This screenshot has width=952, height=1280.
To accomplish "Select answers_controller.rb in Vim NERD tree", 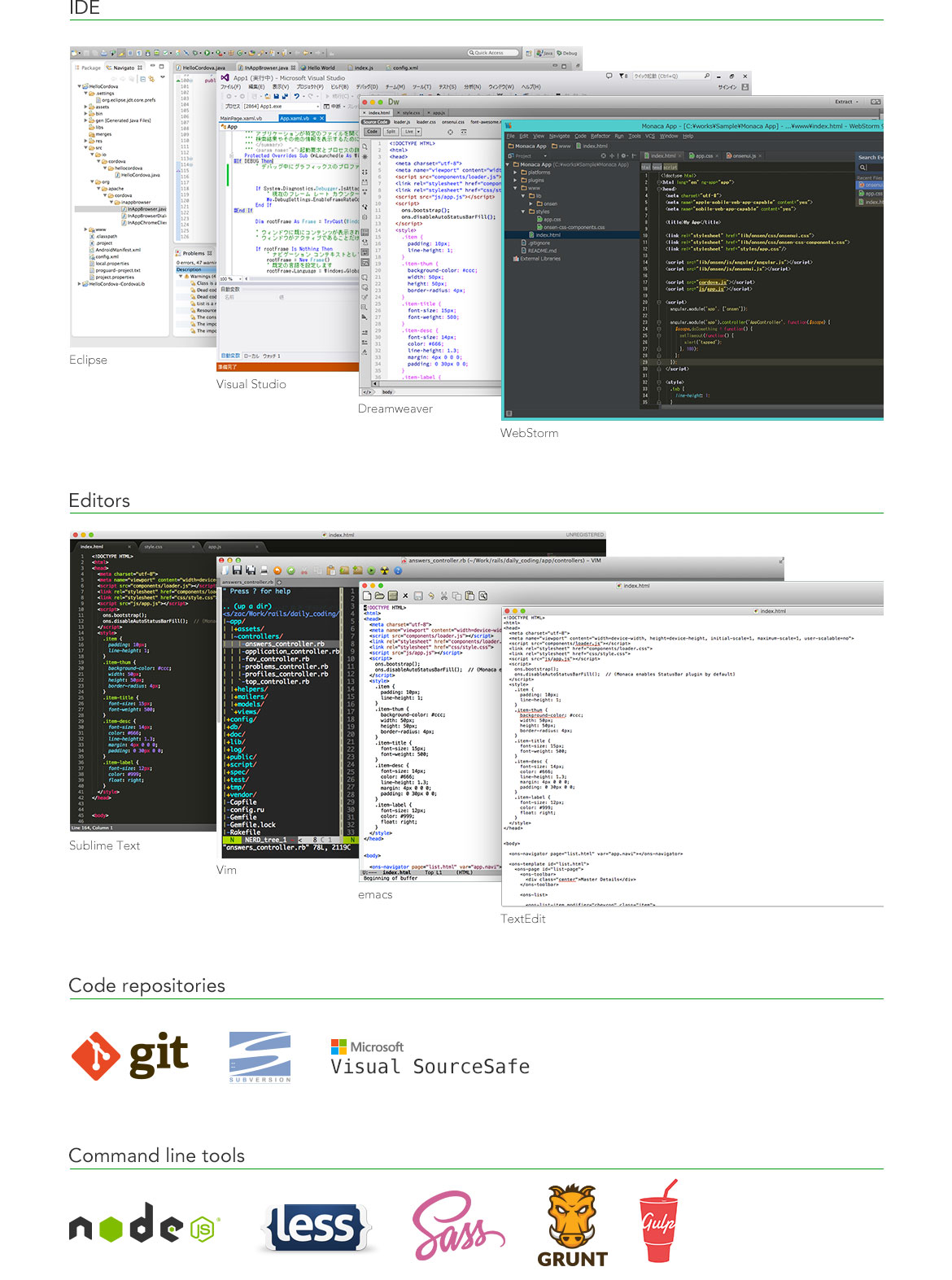I will pos(284,644).
